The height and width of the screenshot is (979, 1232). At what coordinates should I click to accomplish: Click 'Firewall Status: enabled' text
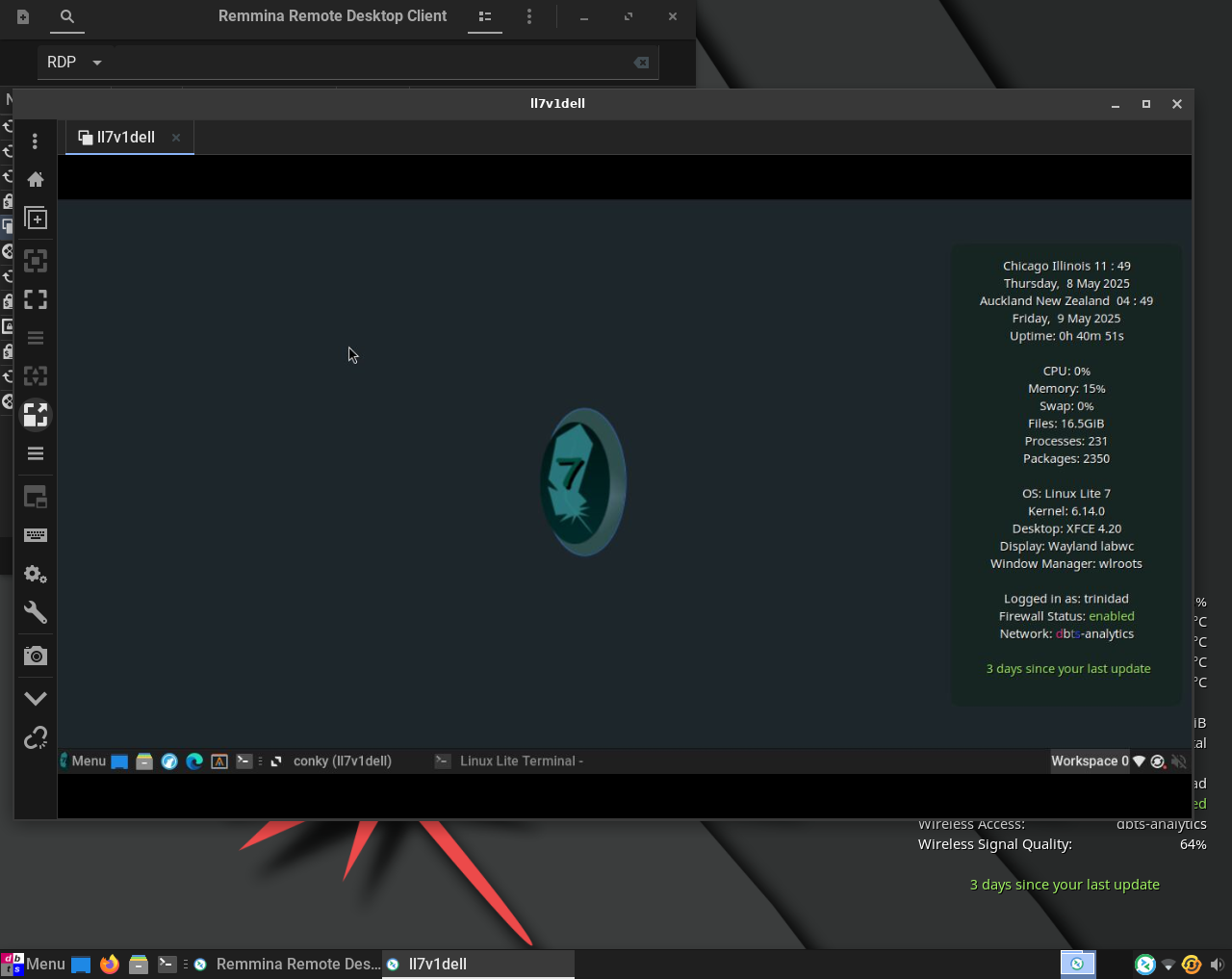pyautogui.click(x=1066, y=616)
